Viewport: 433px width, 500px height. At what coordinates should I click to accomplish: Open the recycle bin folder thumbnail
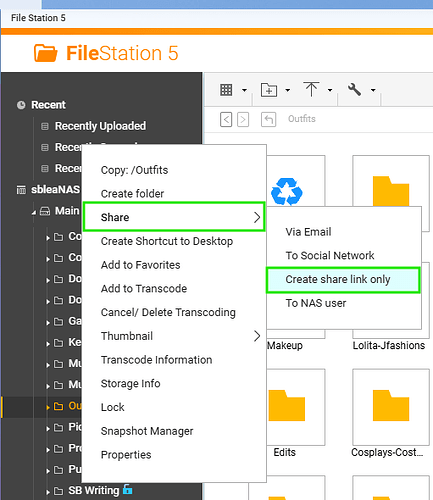(x=287, y=192)
